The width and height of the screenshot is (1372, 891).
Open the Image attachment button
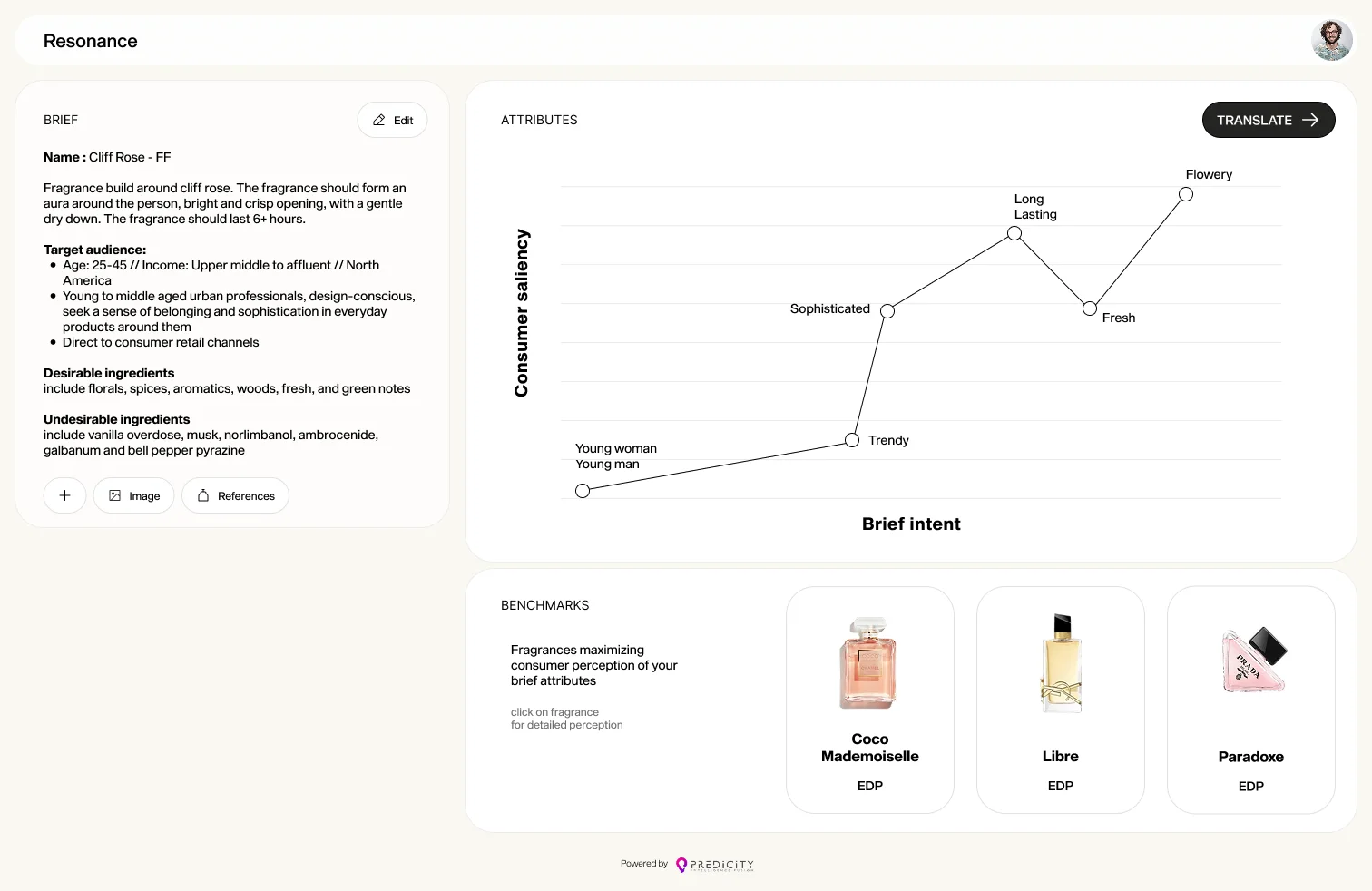pos(133,495)
